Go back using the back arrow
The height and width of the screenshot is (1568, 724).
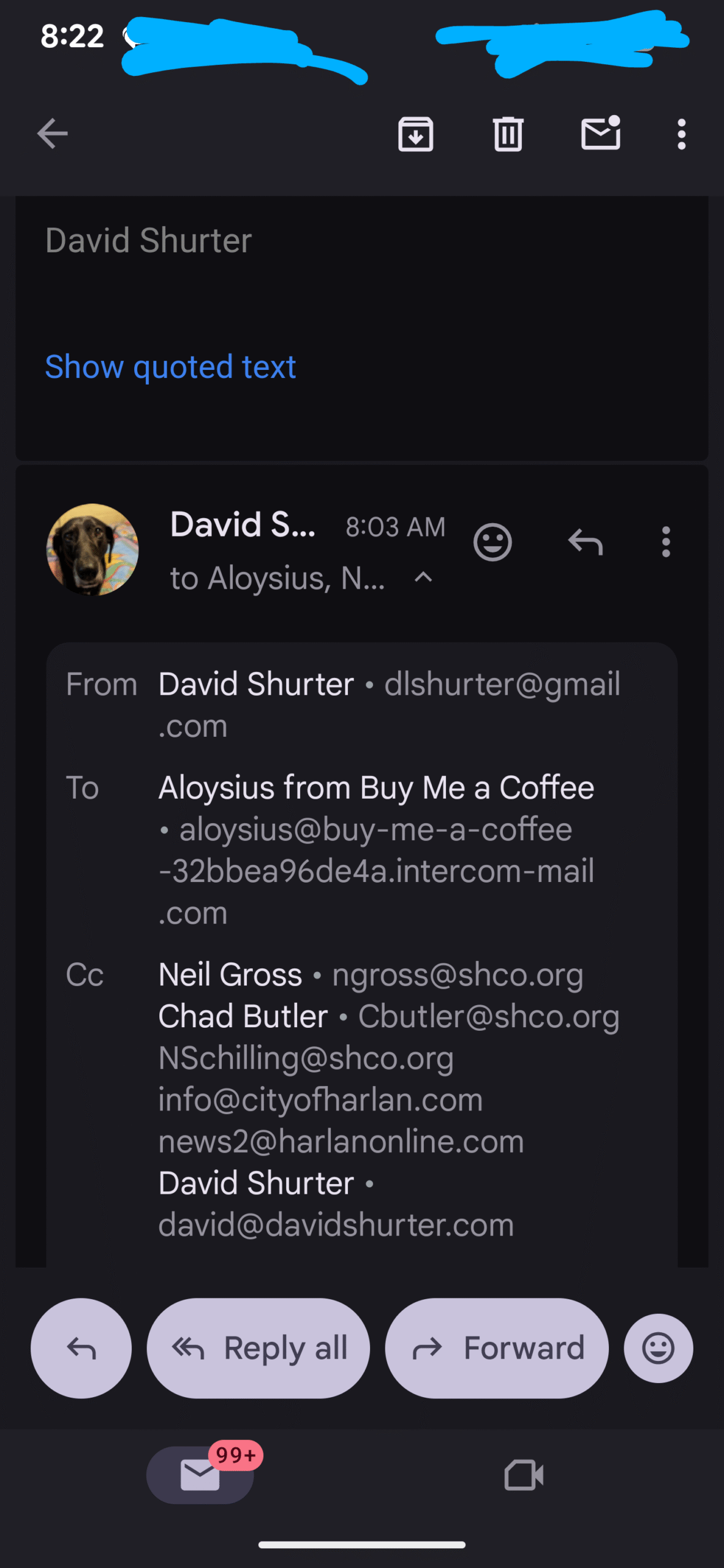[x=53, y=134]
